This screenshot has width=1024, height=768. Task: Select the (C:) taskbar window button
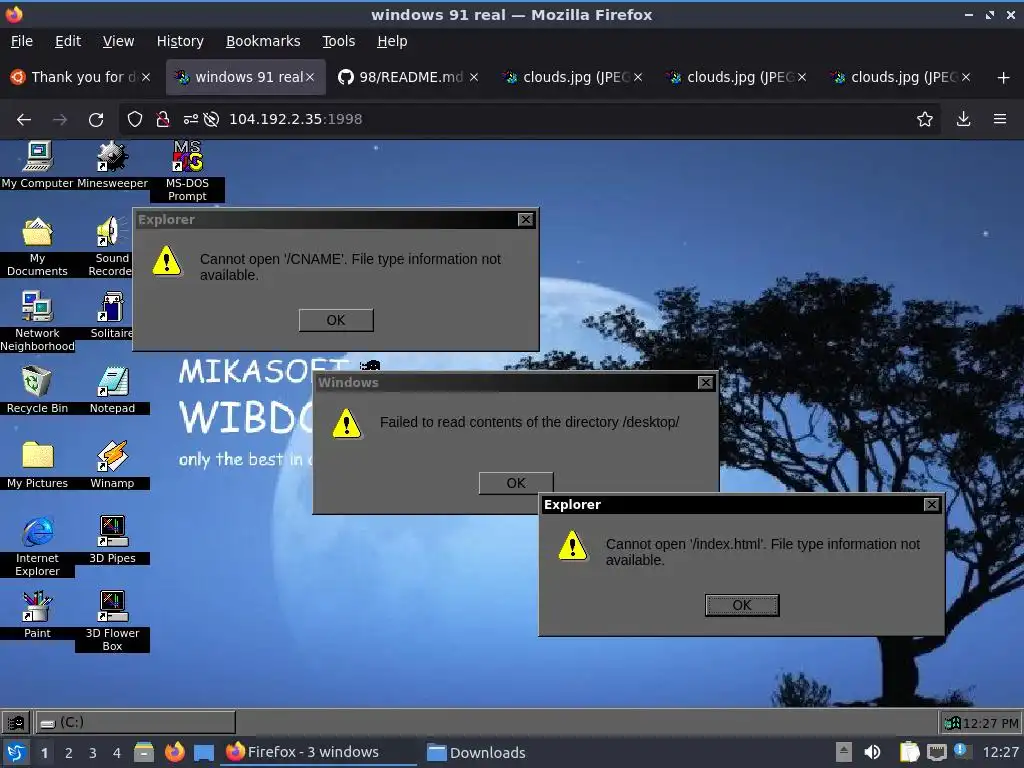click(135, 722)
